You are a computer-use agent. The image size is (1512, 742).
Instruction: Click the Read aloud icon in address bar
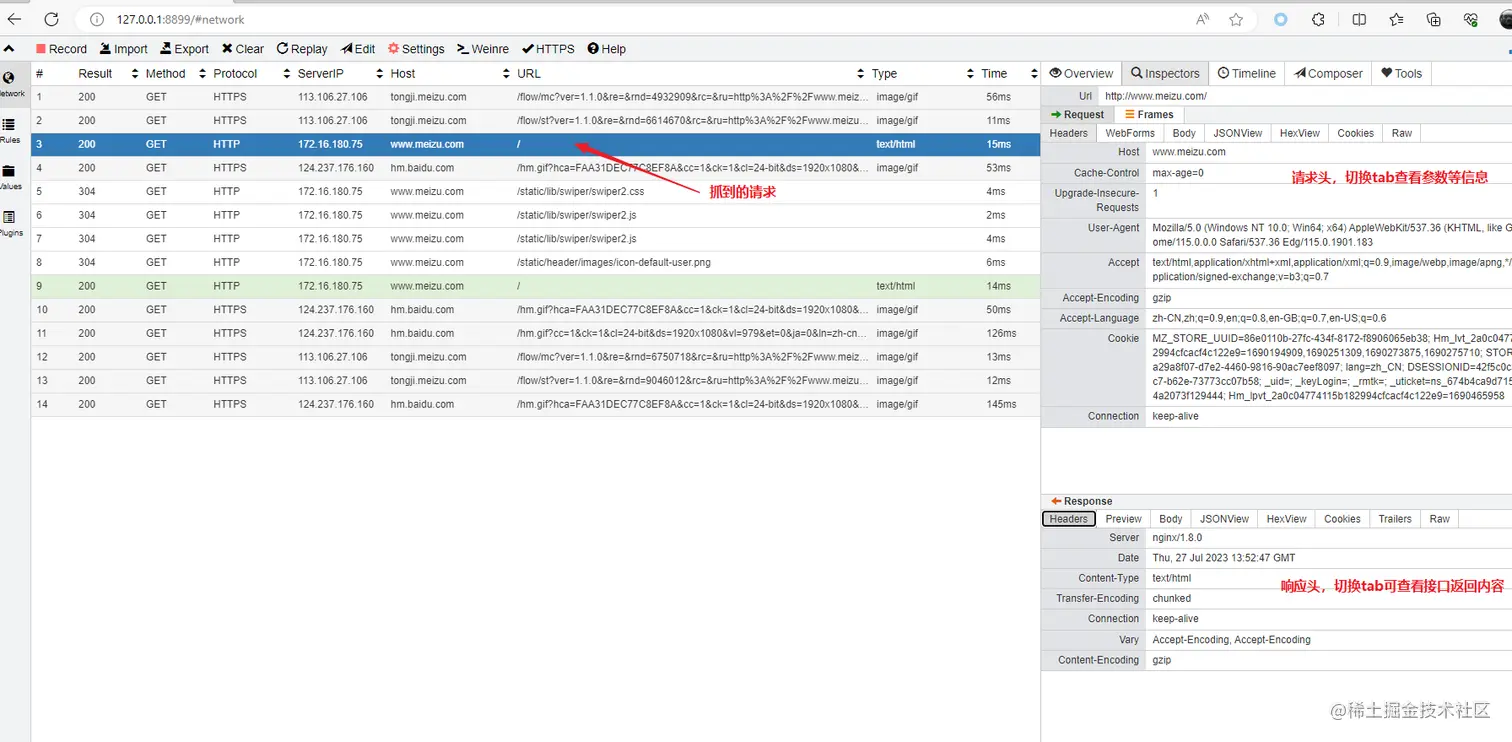[1202, 19]
